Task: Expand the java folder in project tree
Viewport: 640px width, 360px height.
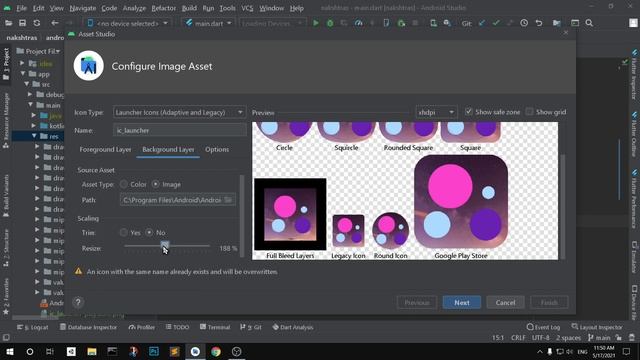Action: [x=34, y=116]
